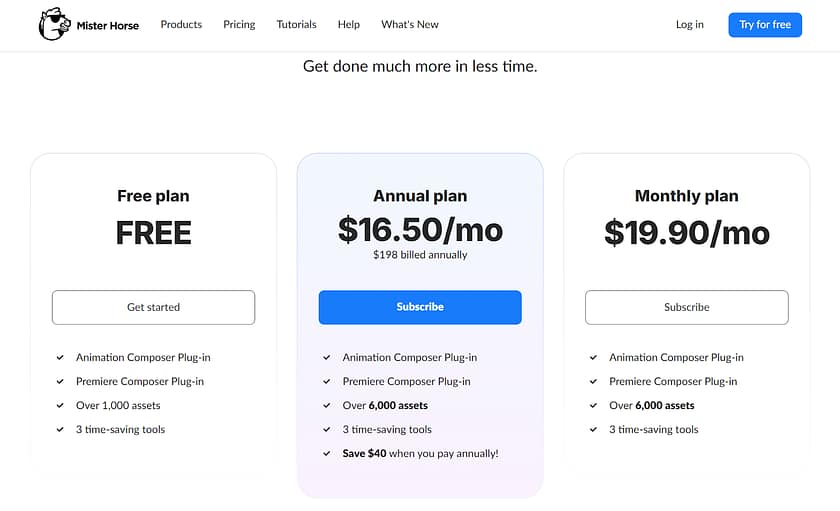Open the Help page
The height and width of the screenshot is (511, 840).
click(349, 25)
